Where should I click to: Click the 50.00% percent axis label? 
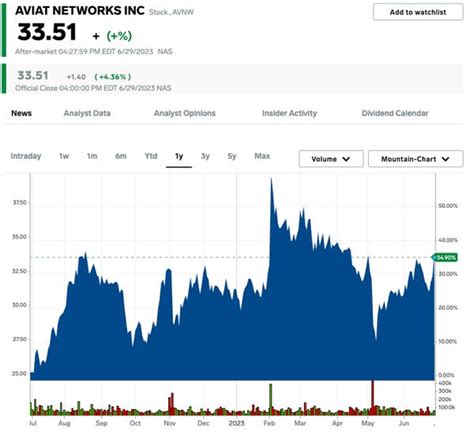[x=448, y=206]
